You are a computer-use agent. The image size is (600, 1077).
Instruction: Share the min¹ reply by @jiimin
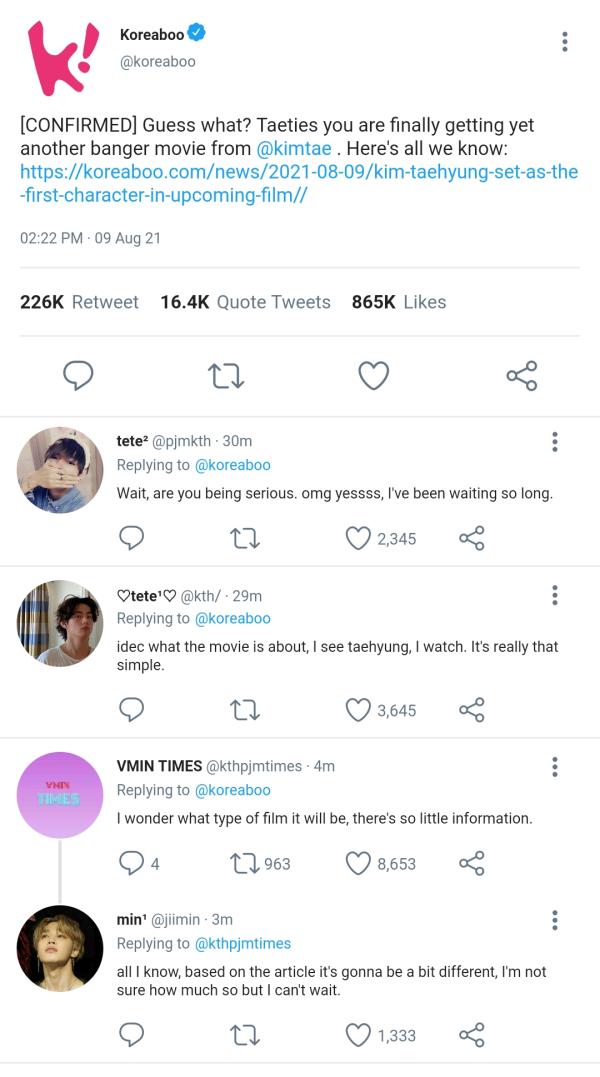[472, 1035]
